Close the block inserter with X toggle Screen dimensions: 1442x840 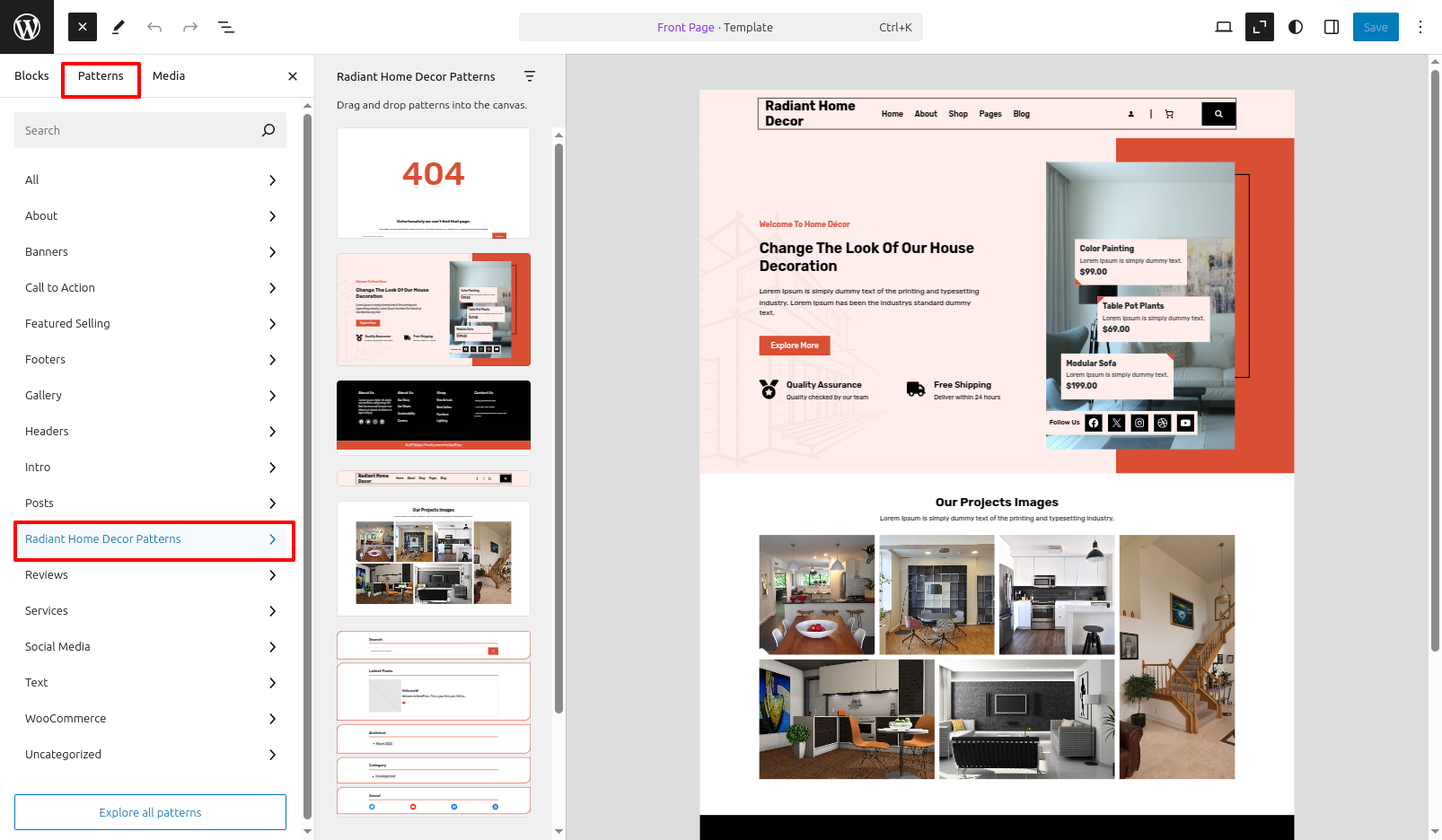click(x=83, y=27)
